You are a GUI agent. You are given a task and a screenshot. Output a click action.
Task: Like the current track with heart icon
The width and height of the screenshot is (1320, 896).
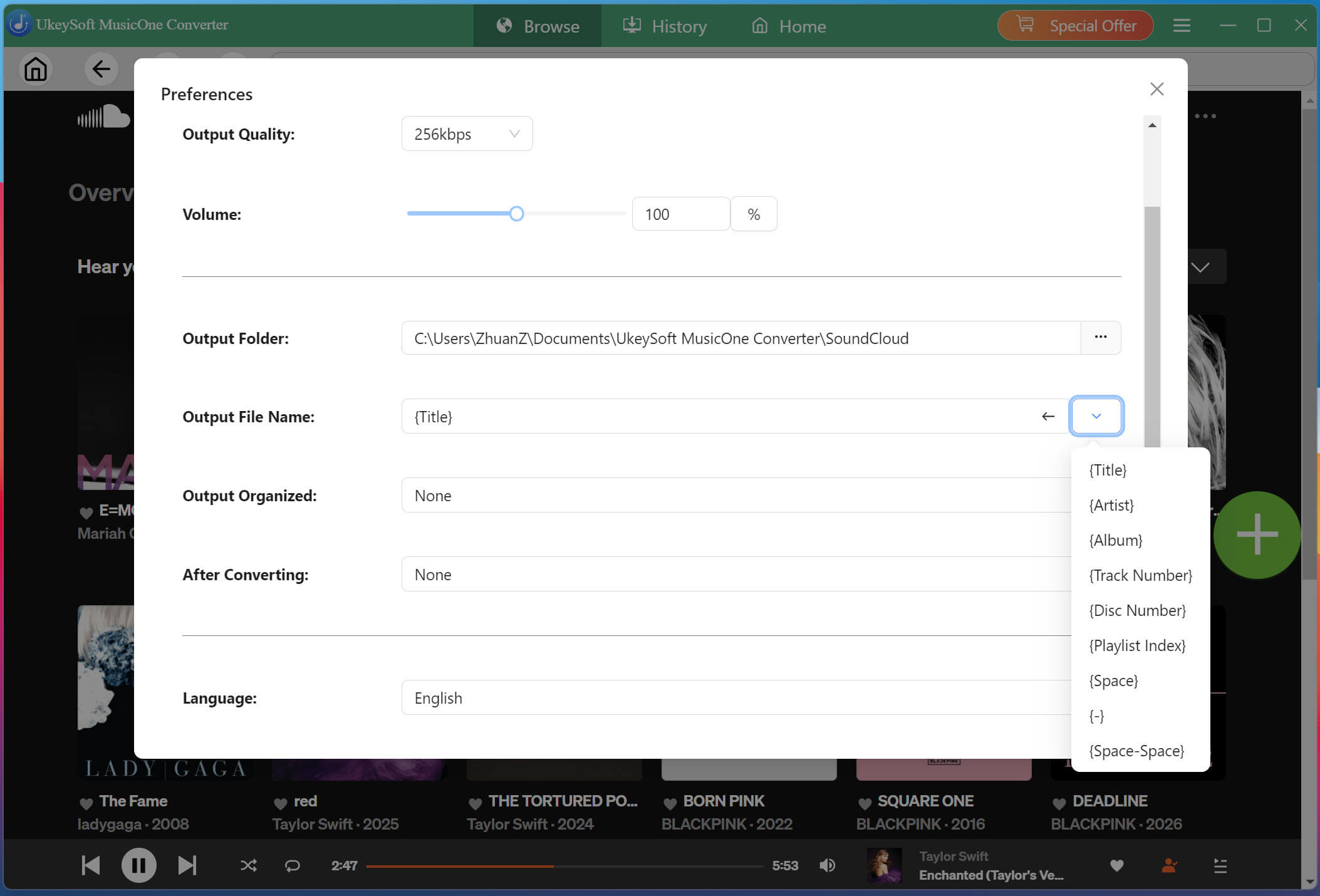[1116, 865]
